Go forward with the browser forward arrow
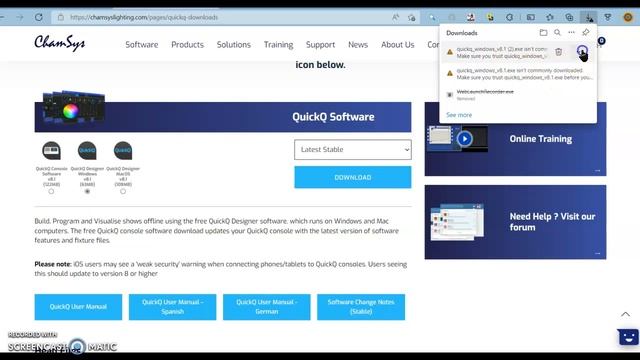Viewport: 640px width, 360px height. click(x=20, y=17)
